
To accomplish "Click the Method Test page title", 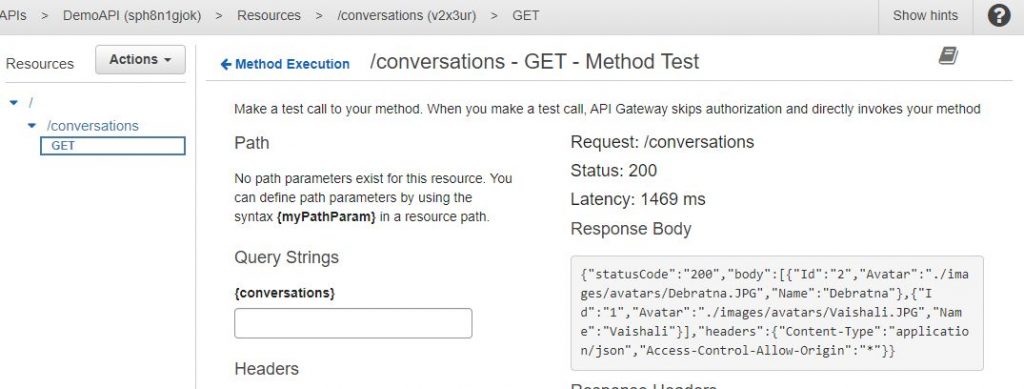I will coord(534,61).
